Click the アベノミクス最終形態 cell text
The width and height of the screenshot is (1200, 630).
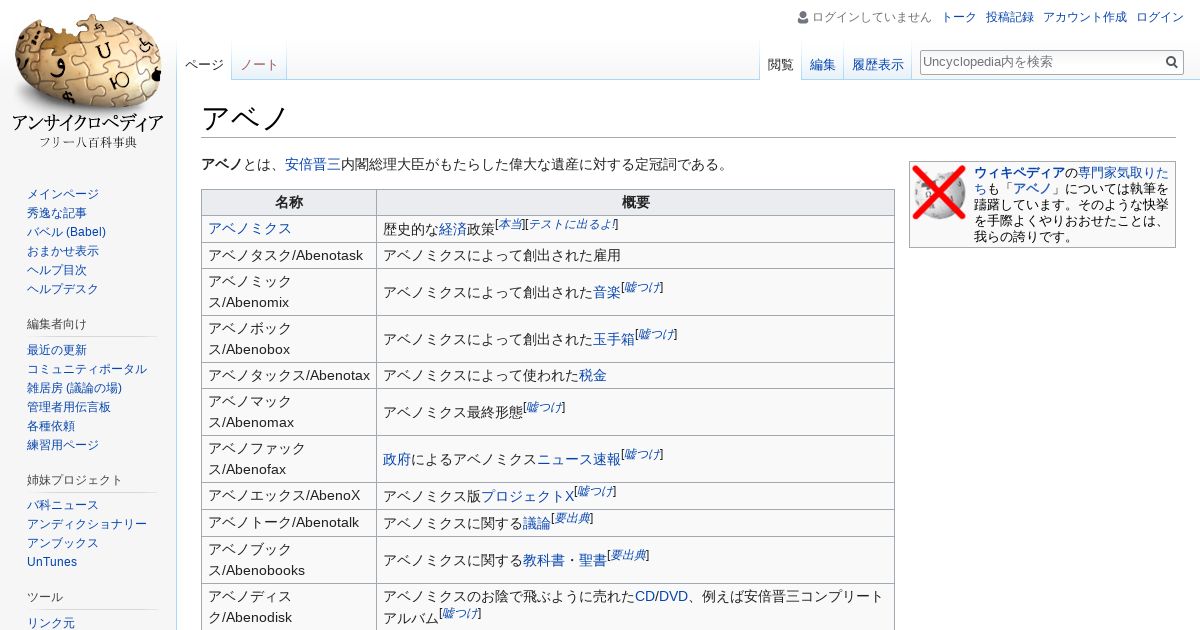click(453, 412)
